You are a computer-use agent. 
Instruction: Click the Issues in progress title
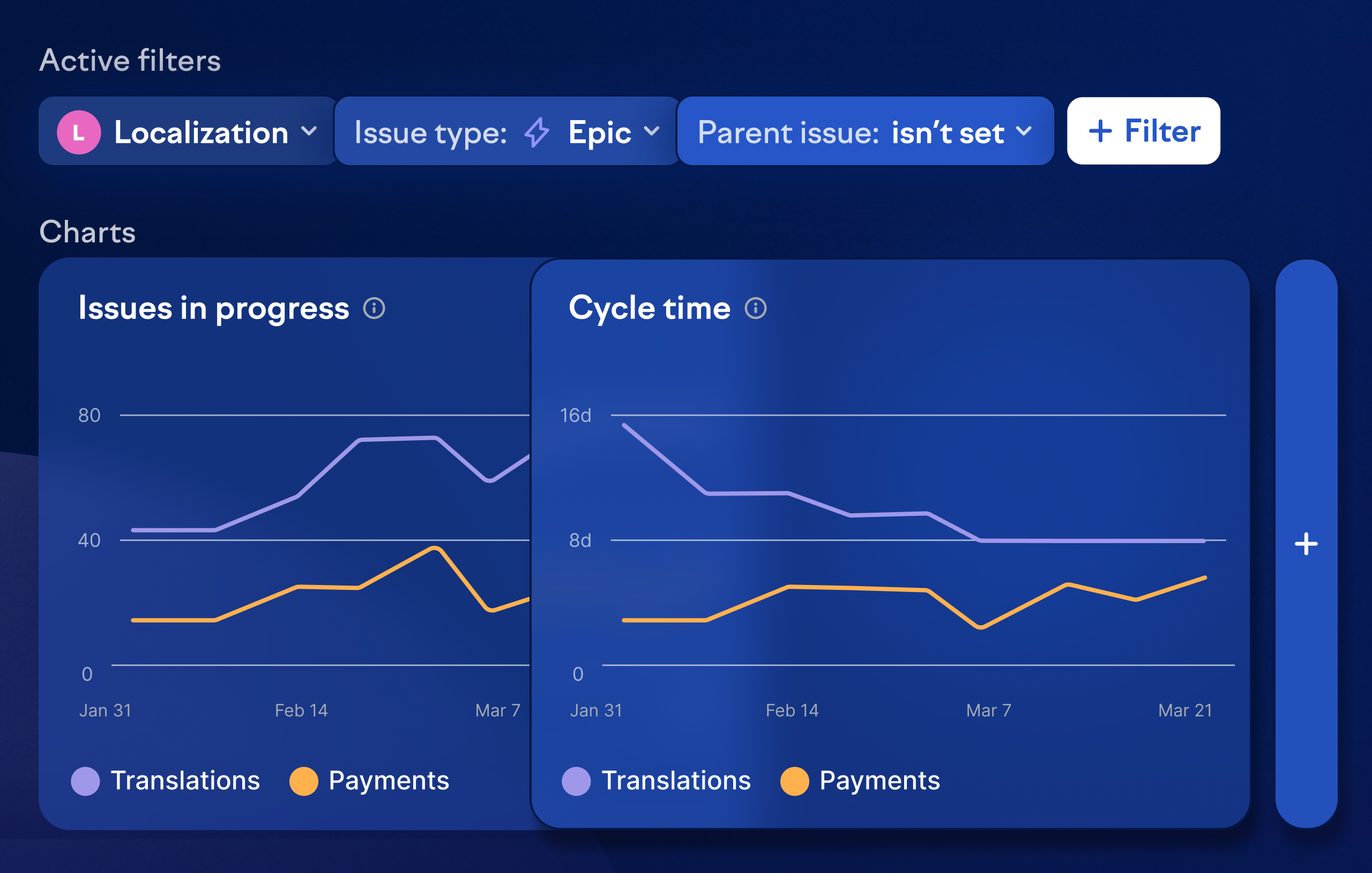tap(214, 308)
